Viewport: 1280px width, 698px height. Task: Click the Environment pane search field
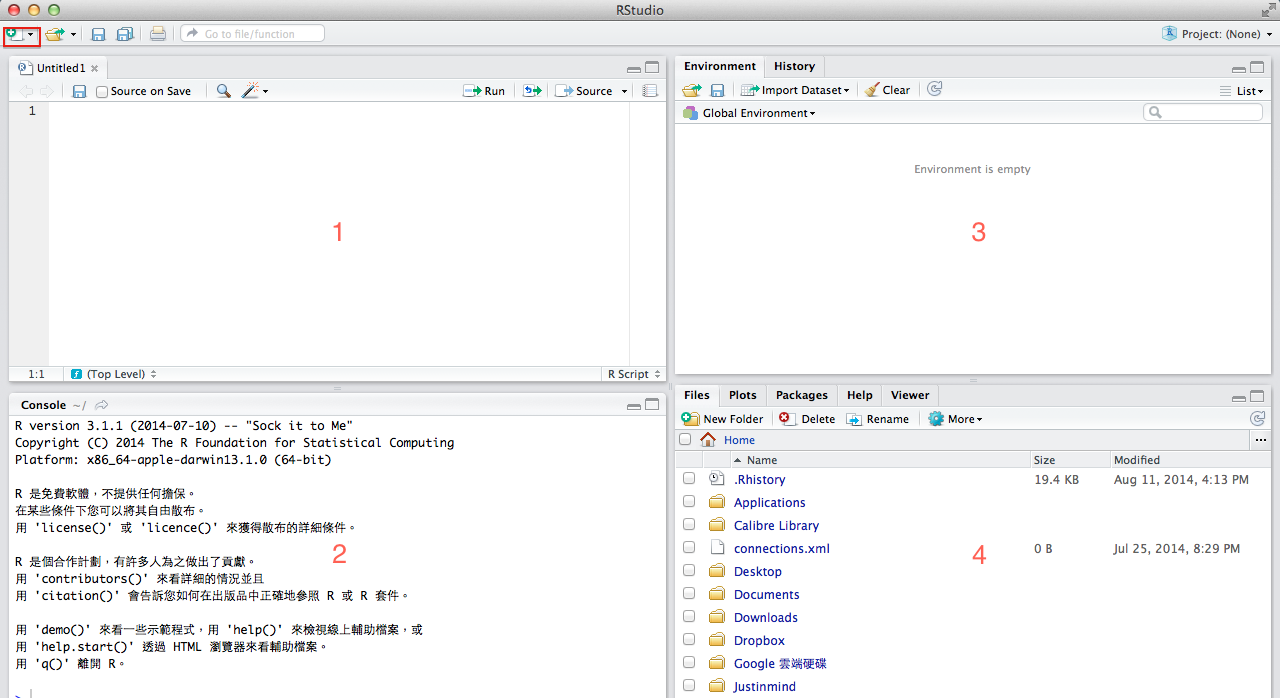point(1203,112)
